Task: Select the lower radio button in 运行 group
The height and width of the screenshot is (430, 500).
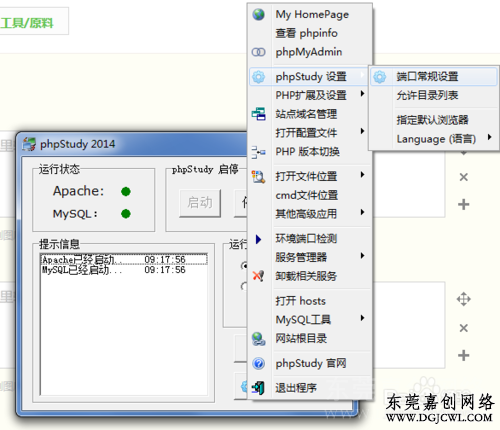Action: point(245,286)
